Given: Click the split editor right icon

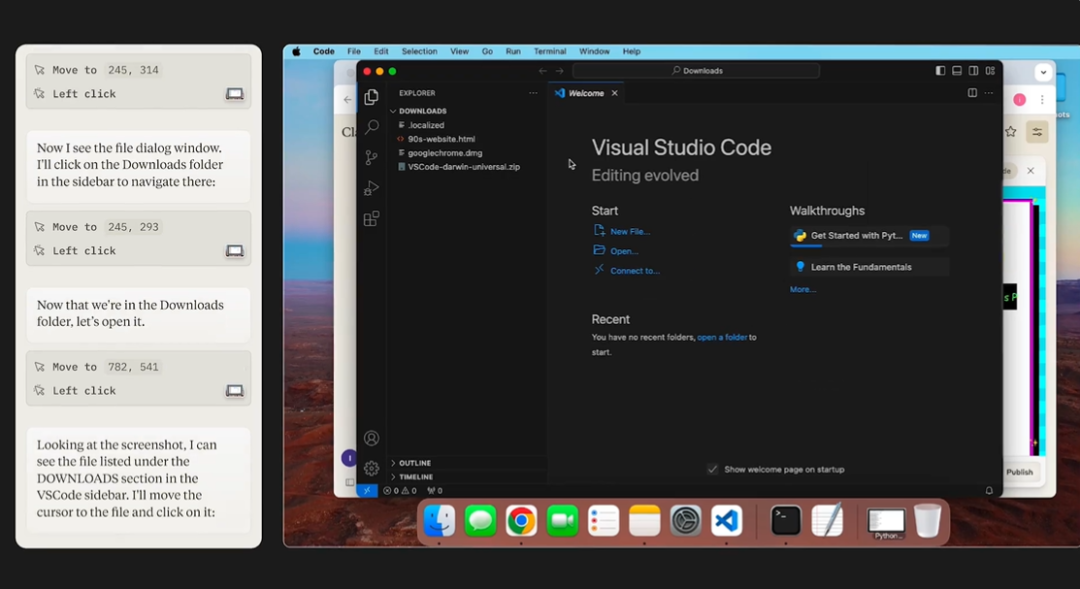Looking at the screenshot, I should pyautogui.click(x=972, y=93).
